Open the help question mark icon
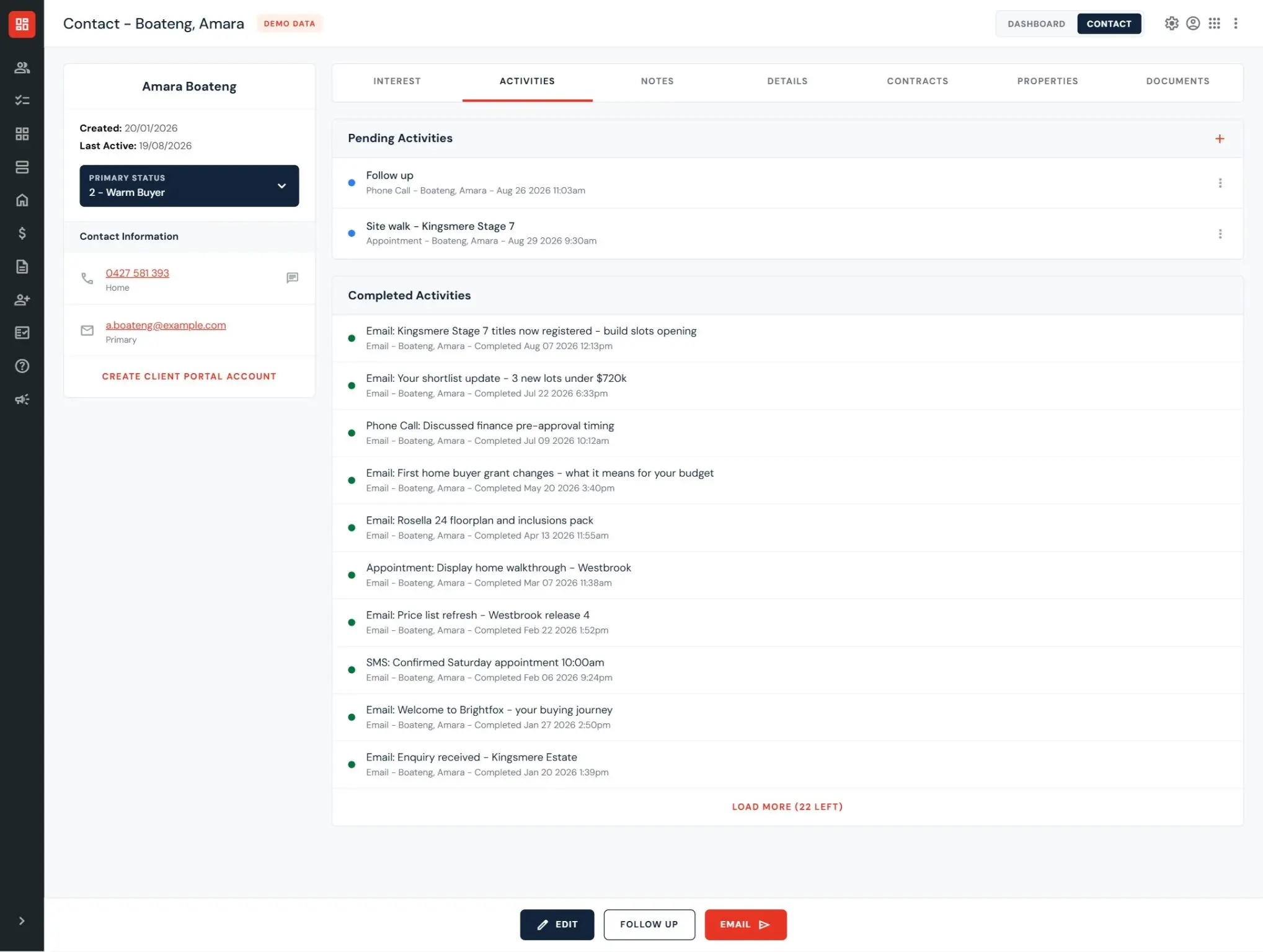 [22, 366]
